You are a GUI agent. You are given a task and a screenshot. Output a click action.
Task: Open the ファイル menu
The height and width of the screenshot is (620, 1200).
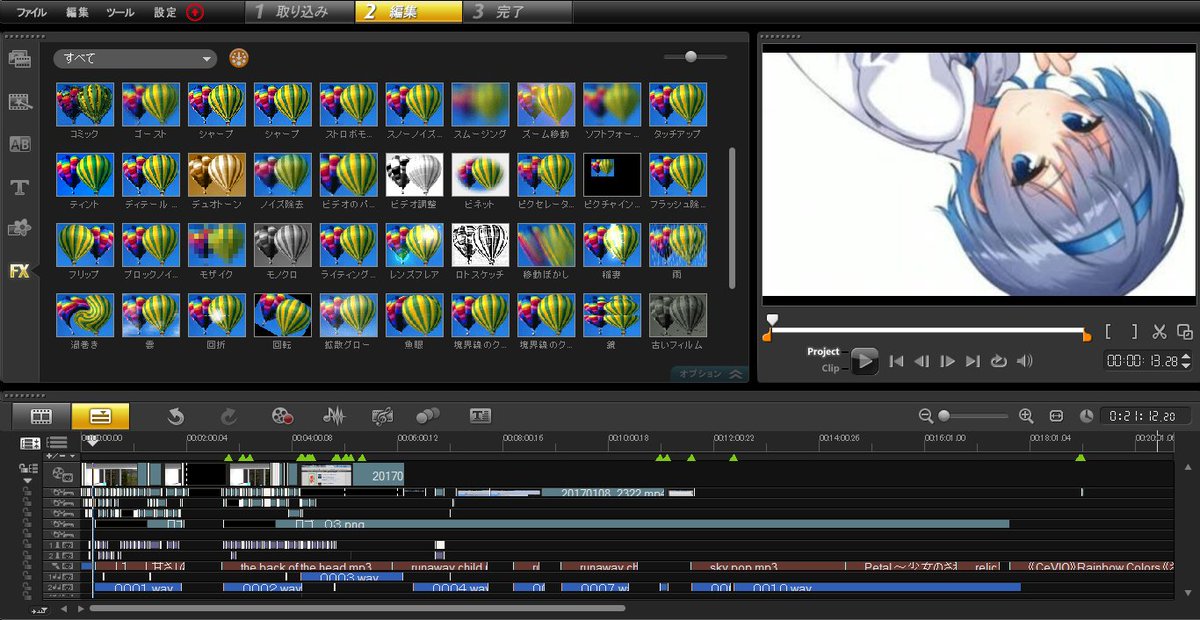click(x=31, y=12)
